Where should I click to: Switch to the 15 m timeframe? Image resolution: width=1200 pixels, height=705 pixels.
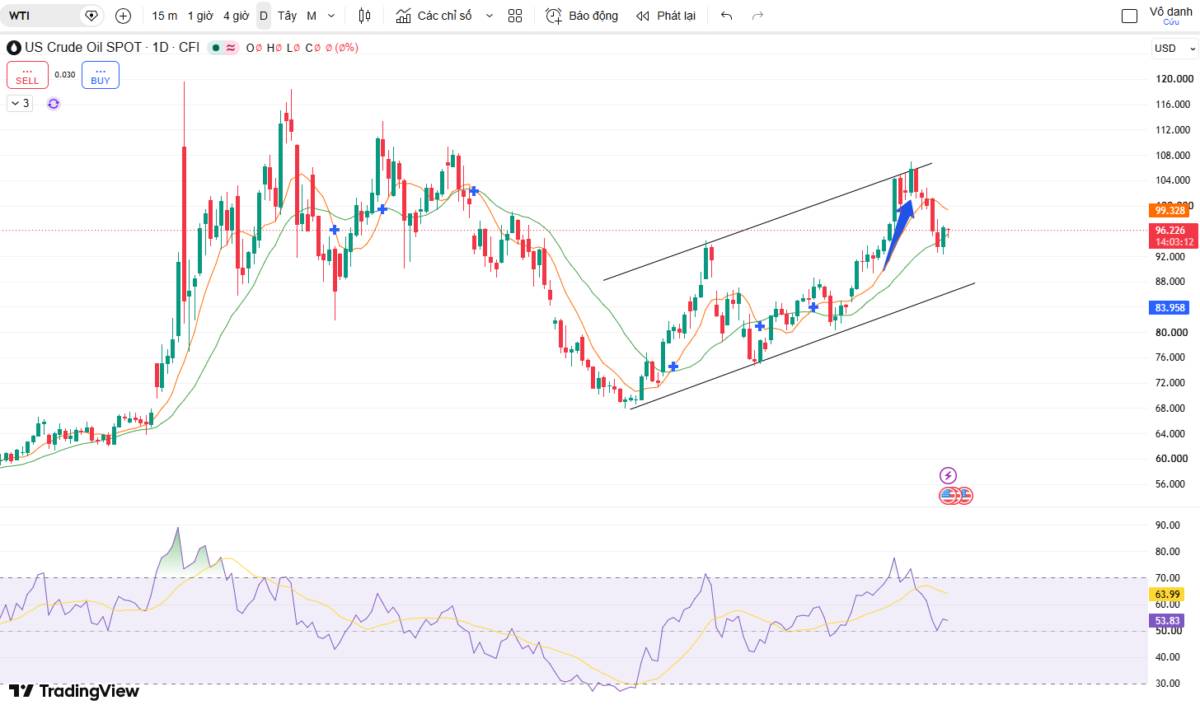pos(165,16)
